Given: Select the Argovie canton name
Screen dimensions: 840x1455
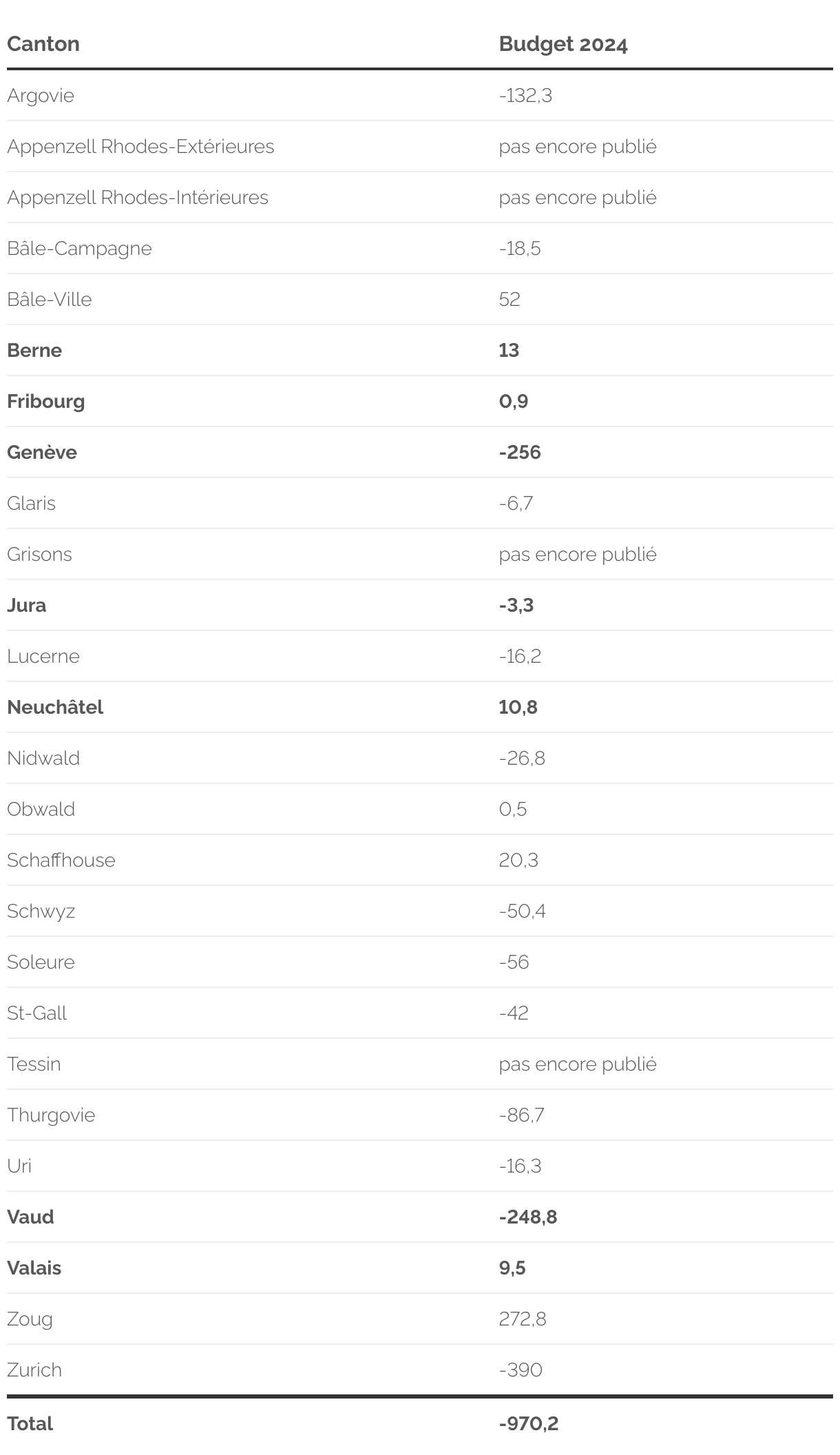Looking at the screenshot, I should pyautogui.click(x=41, y=95).
